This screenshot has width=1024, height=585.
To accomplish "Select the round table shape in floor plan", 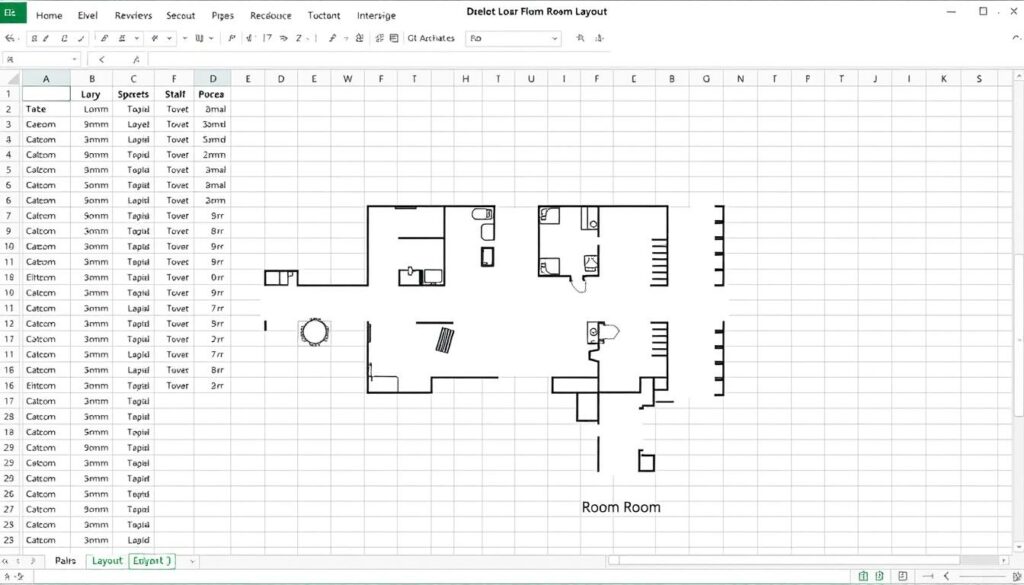I will [x=314, y=332].
